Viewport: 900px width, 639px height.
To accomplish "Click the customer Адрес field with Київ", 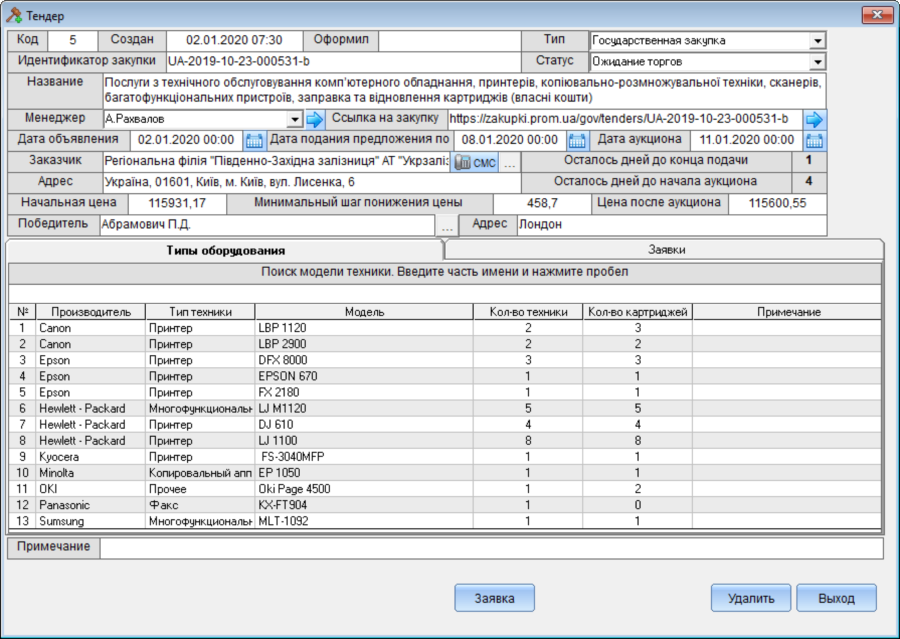I will pos(312,183).
